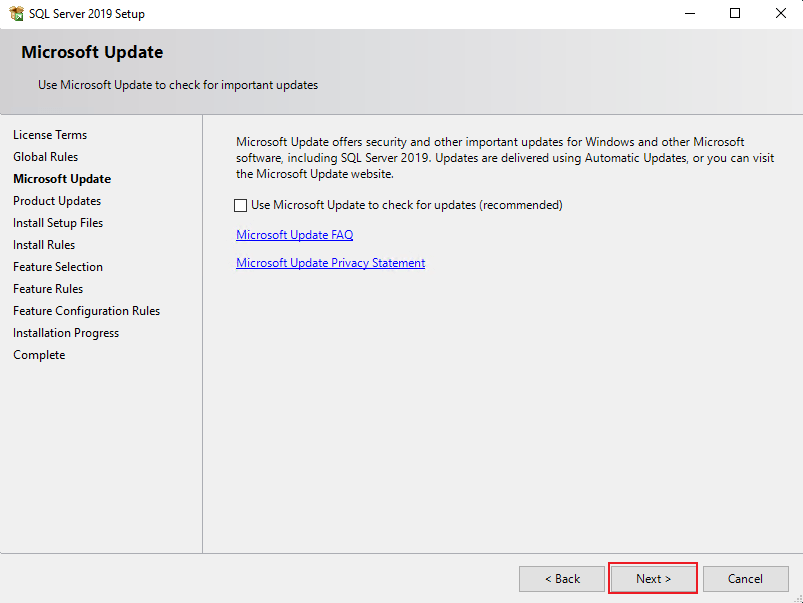The width and height of the screenshot is (803, 603).
Task: Select the Feature Rules step
Action: click(47, 288)
